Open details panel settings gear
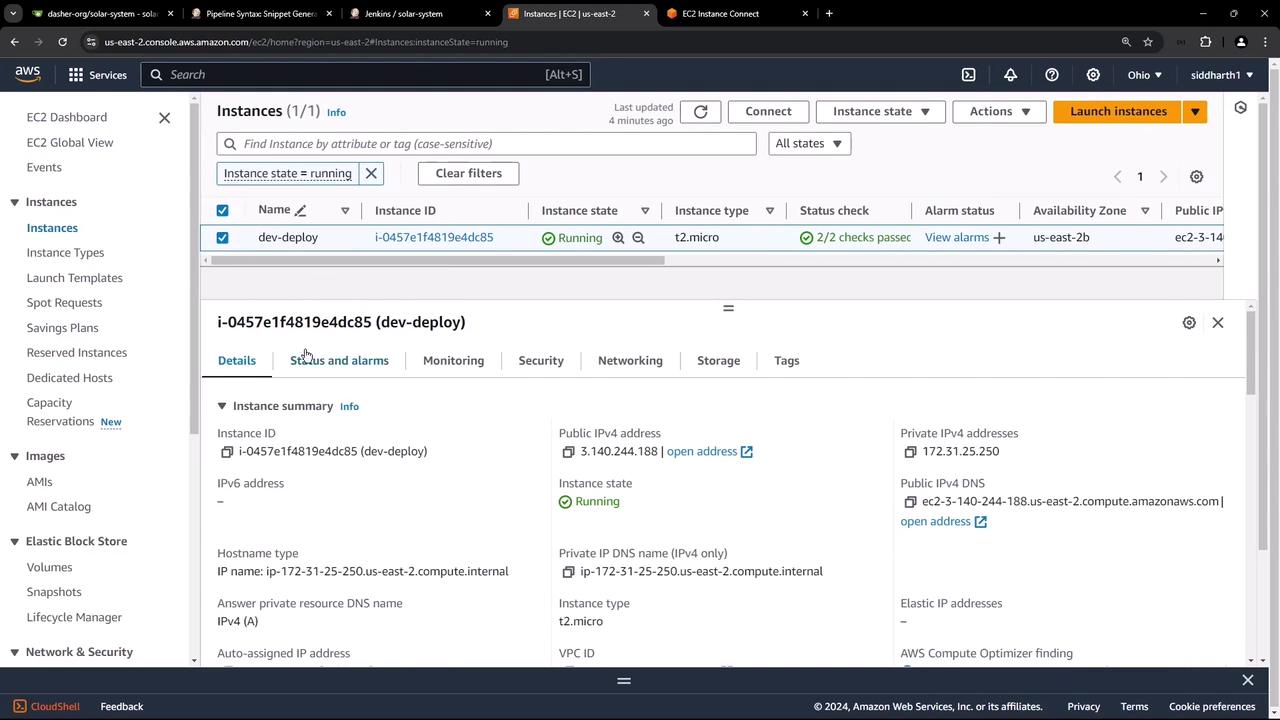Viewport: 1280px width, 720px height. coord(1189,322)
